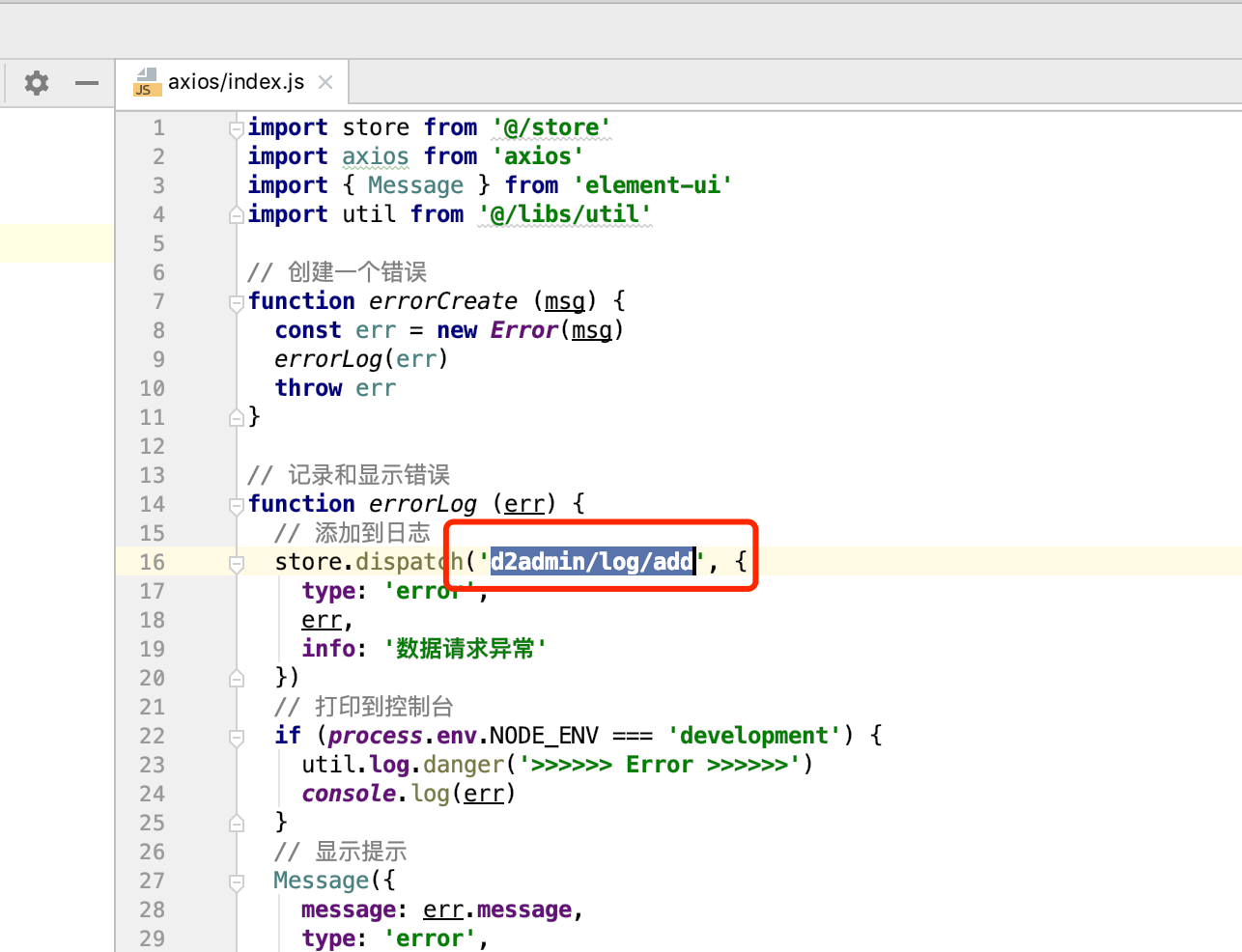Collapse the Message call at line 27
This screenshot has width=1242, height=952.
(x=235, y=881)
